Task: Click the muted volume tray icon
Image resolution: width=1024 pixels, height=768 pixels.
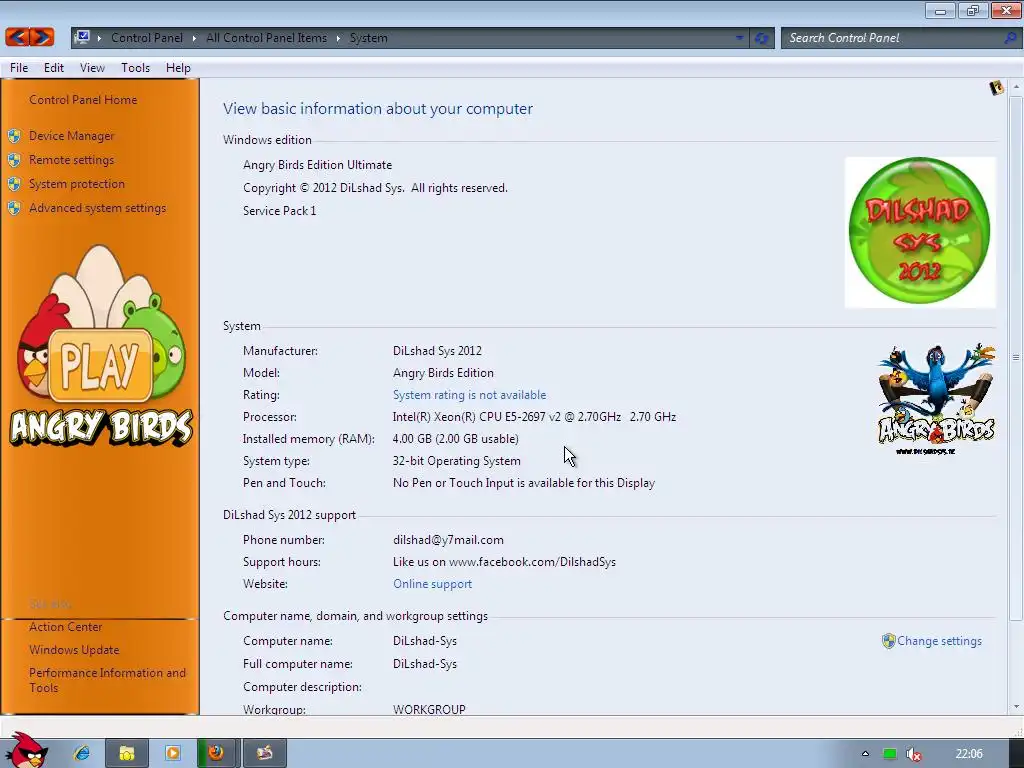Action: pyautogui.click(x=914, y=754)
